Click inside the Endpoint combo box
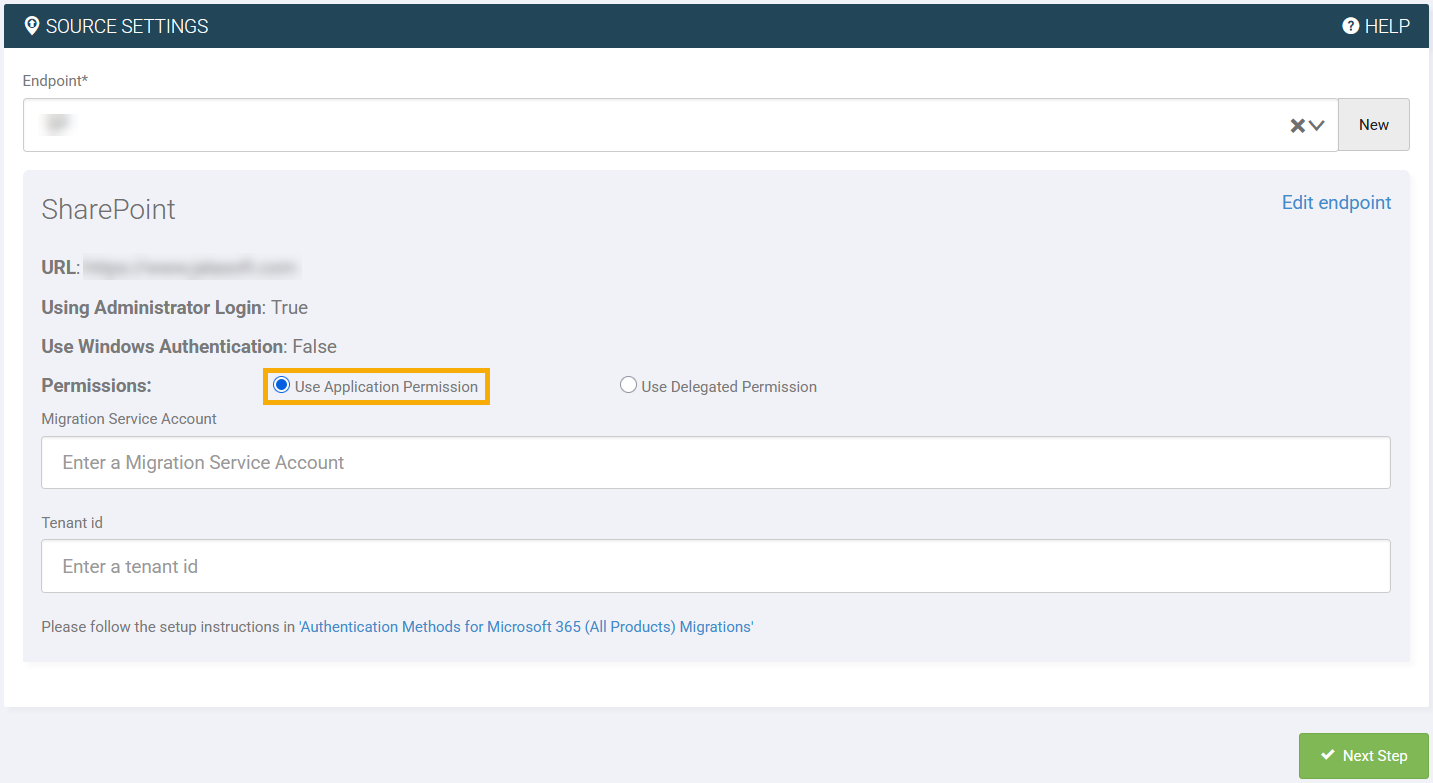Screen dimensions: 1433x783 (600, 124)
